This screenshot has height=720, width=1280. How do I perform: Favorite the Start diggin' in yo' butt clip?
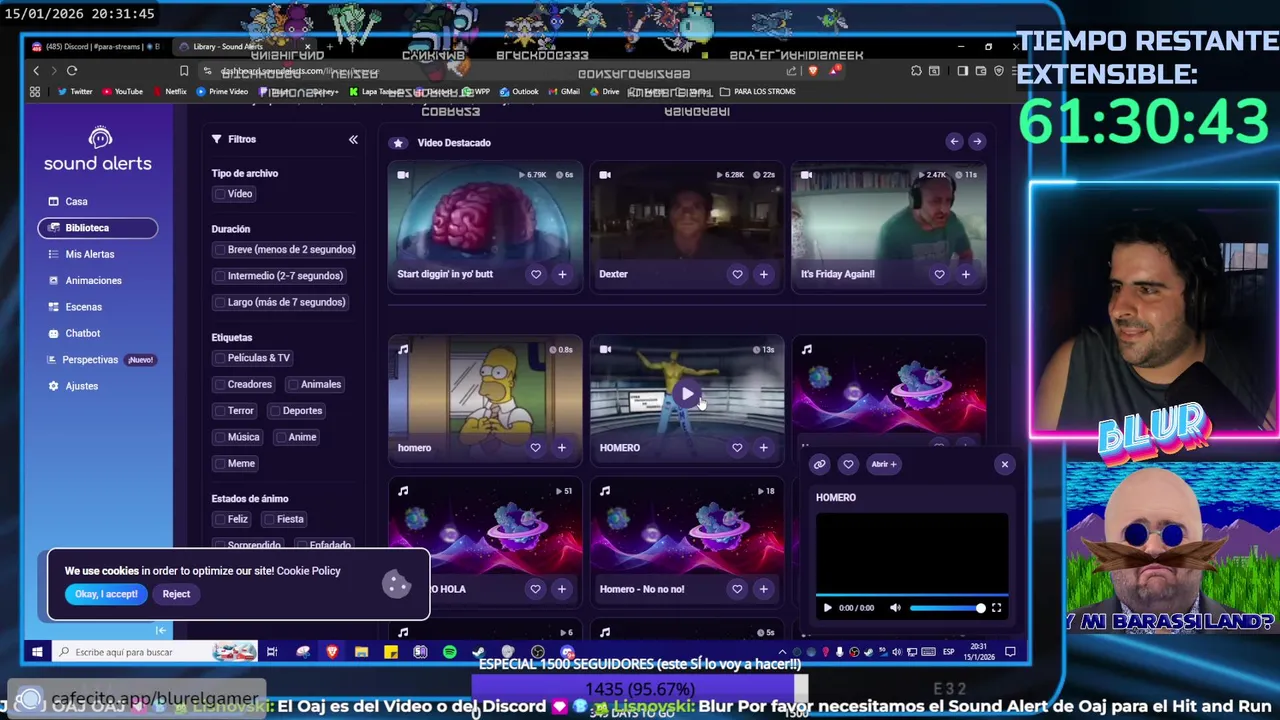(536, 274)
